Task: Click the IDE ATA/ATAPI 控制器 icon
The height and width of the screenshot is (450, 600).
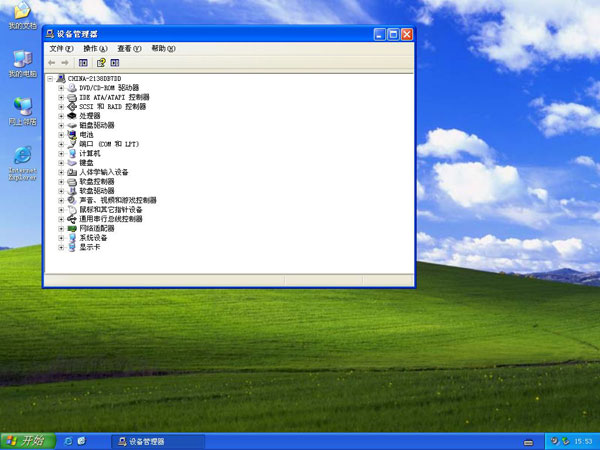Action: coord(72,98)
